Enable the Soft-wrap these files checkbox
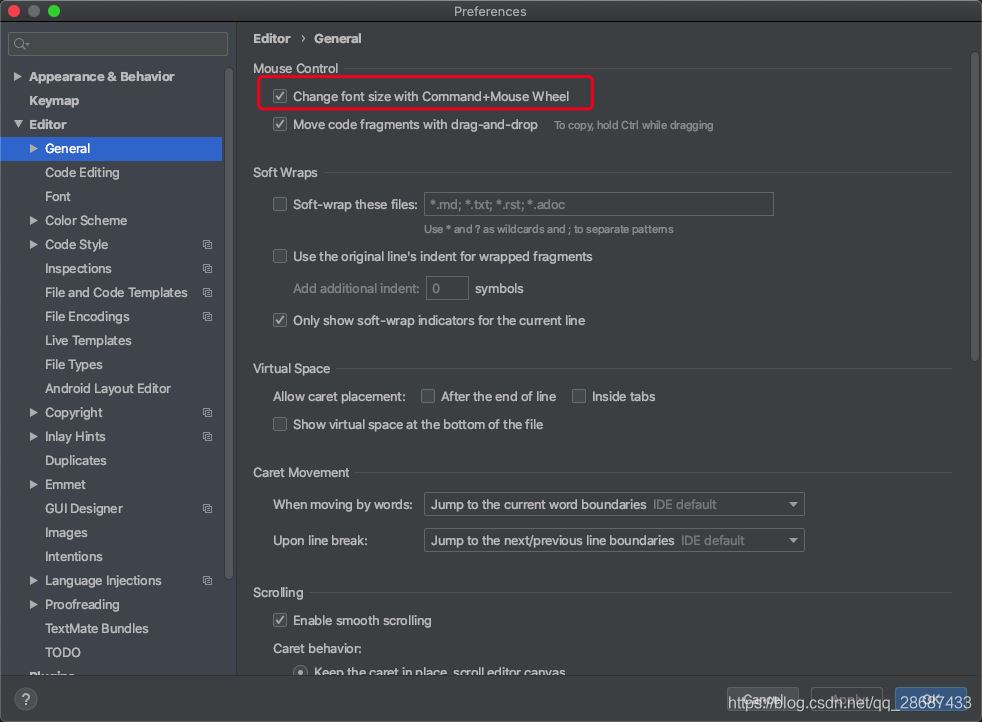The height and width of the screenshot is (722, 982). 280,205
